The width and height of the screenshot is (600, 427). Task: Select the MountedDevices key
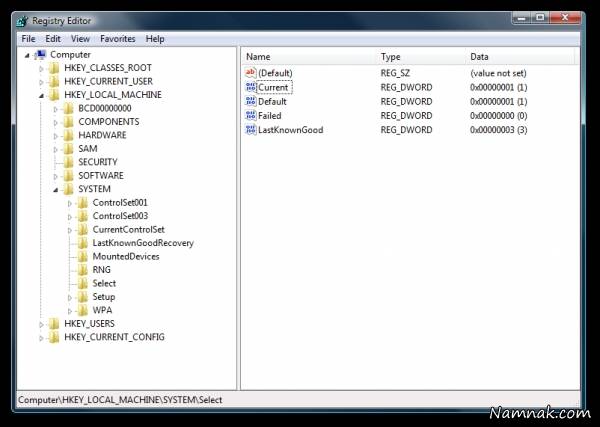tap(125, 256)
